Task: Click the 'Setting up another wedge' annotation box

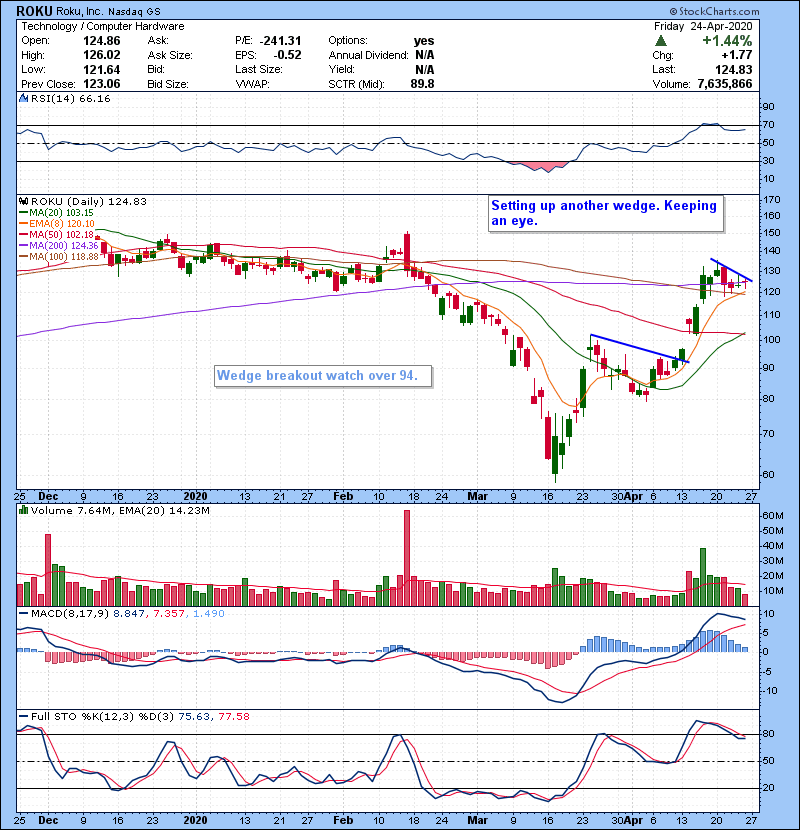Action: pyautogui.click(x=606, y=213)
